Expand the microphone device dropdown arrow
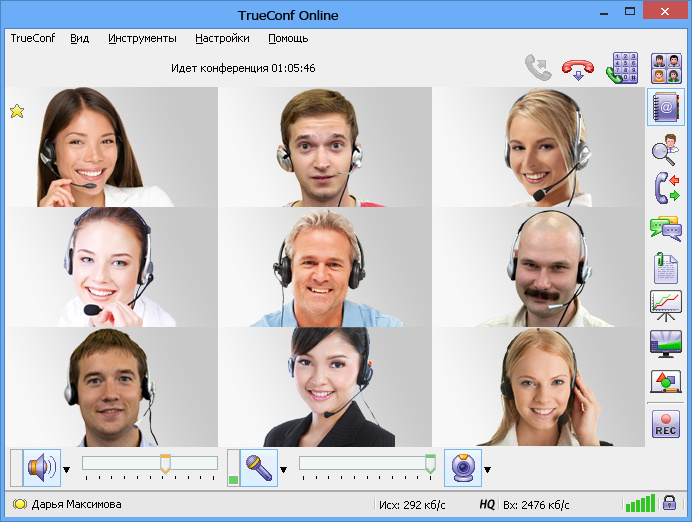Screen dimensions: 692x522 (284, 469)
